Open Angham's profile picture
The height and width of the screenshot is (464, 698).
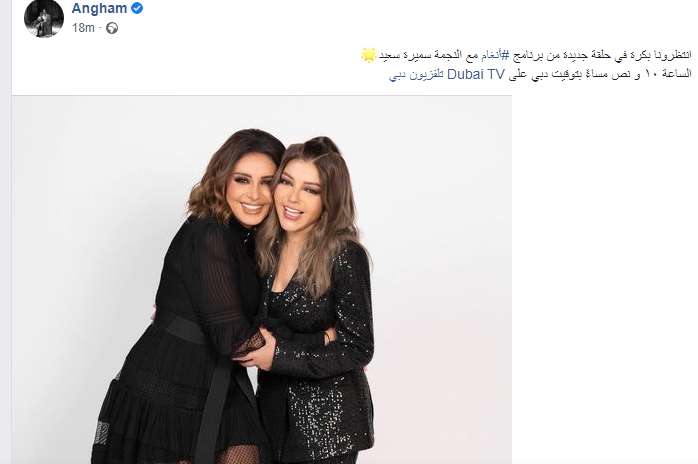point(44,18)
